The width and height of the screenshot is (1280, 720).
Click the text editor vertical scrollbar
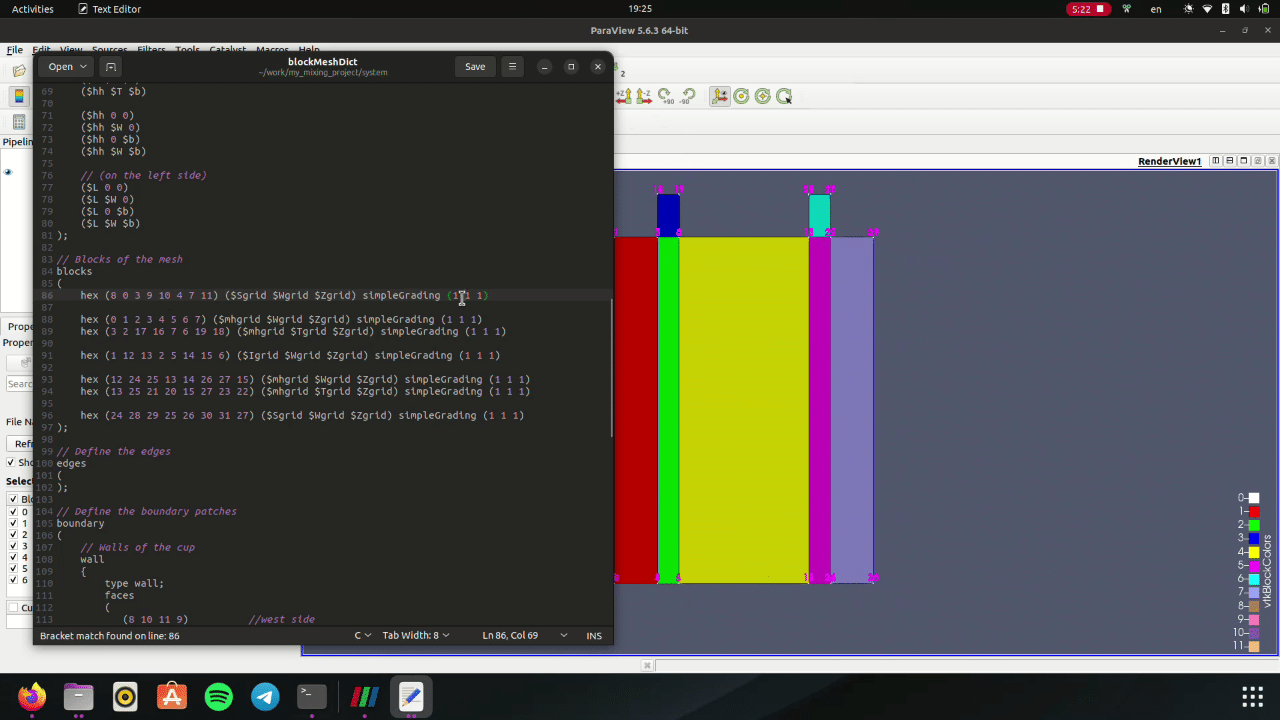tap(611, 366)
